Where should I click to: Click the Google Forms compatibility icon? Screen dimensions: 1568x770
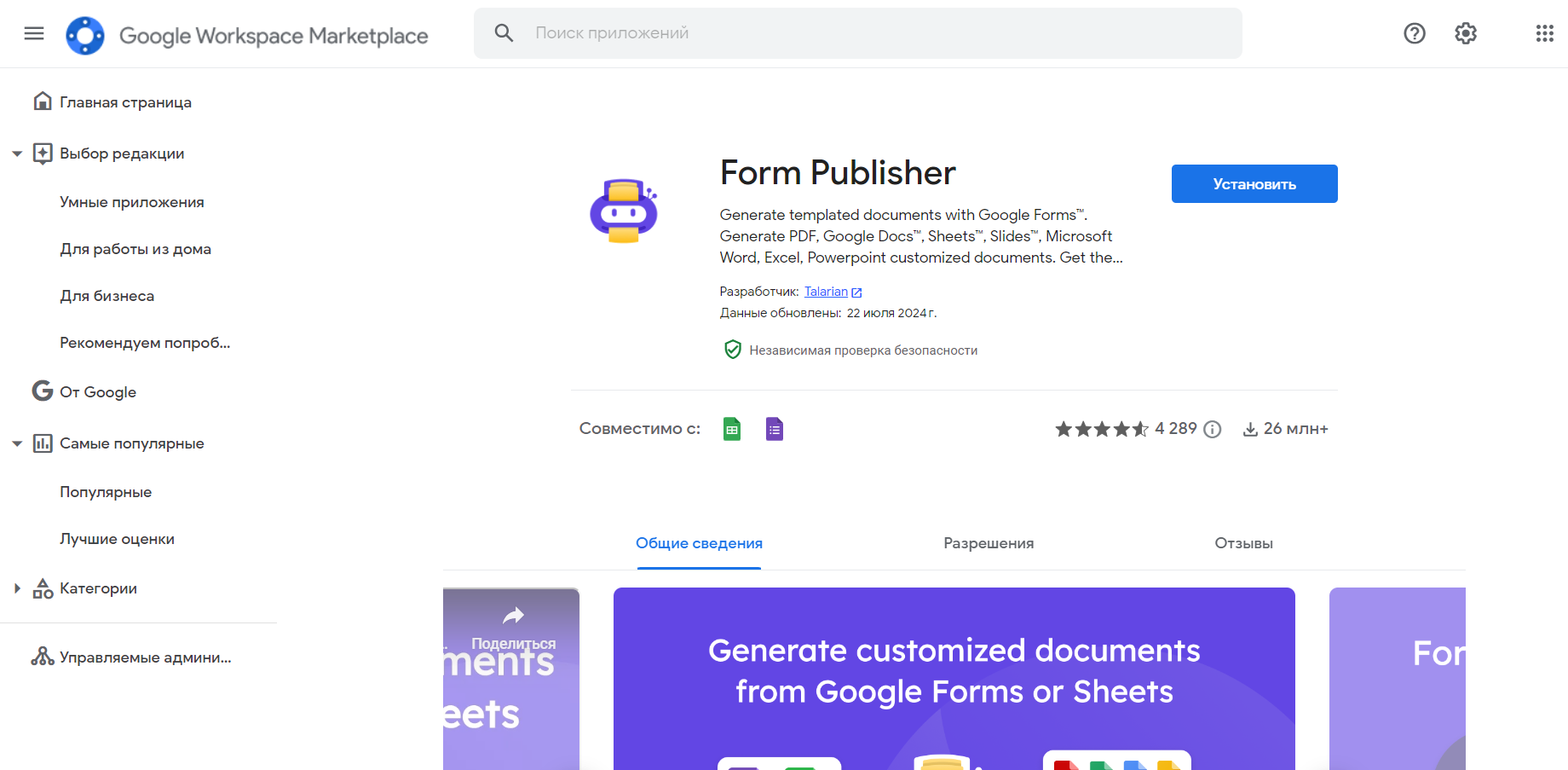point(774,429)
